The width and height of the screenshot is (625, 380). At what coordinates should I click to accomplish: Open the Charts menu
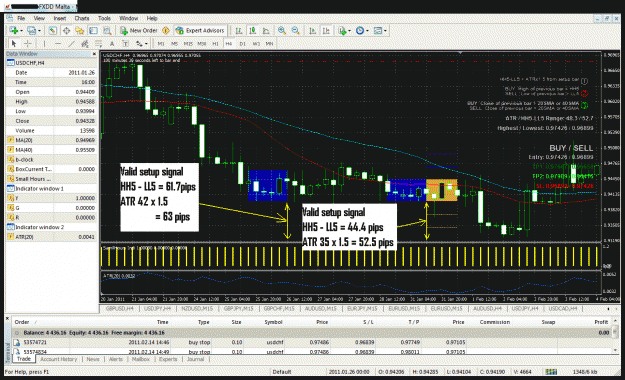(82, 18)
